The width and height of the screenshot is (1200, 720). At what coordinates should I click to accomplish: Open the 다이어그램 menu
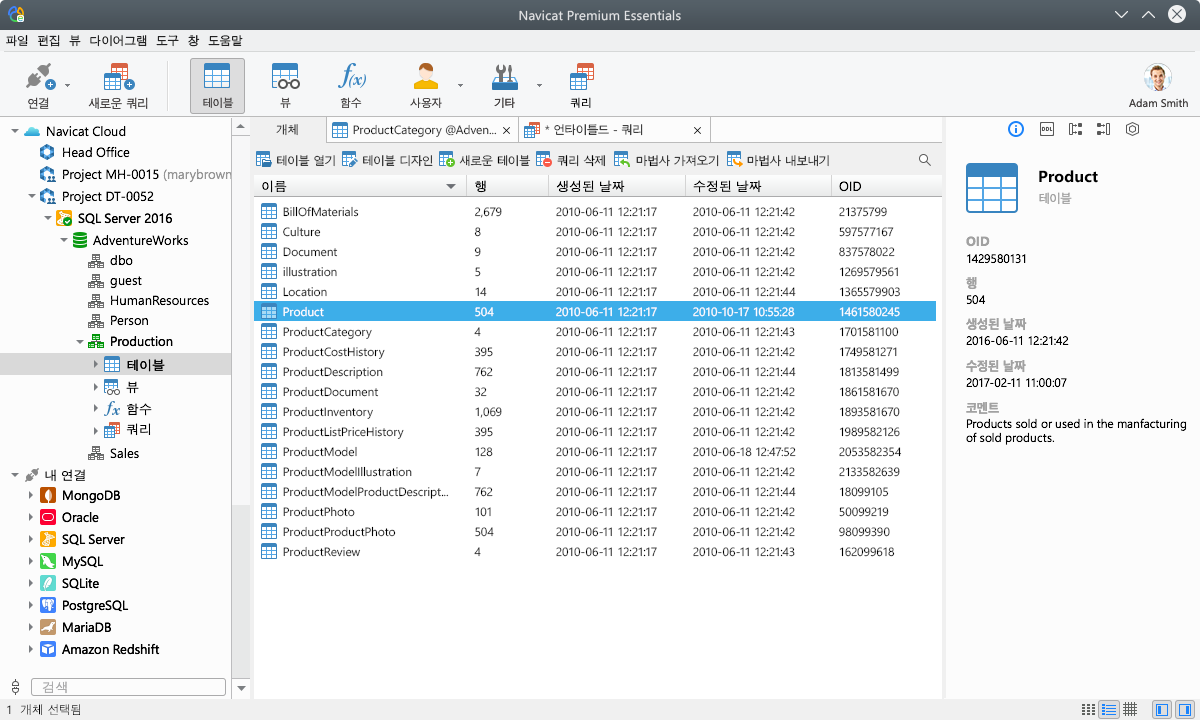(x=118, y=41)
